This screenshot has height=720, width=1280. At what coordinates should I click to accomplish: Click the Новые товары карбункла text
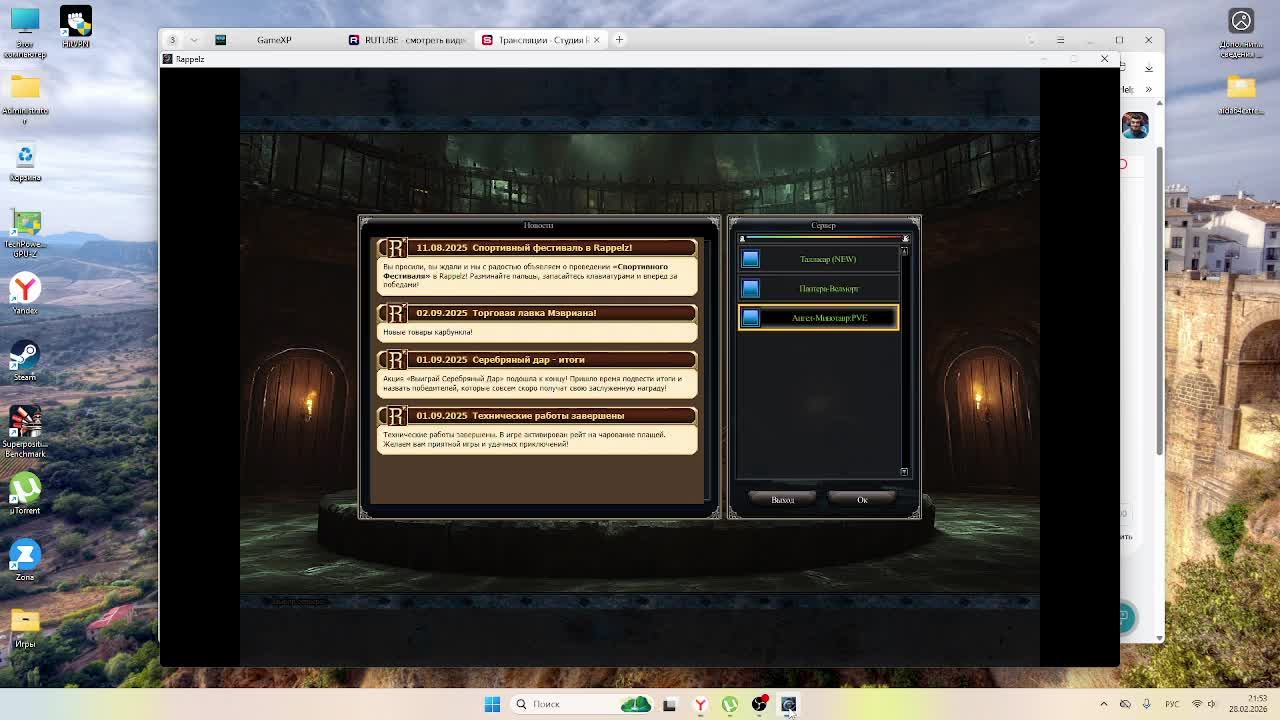pos(427,332)
